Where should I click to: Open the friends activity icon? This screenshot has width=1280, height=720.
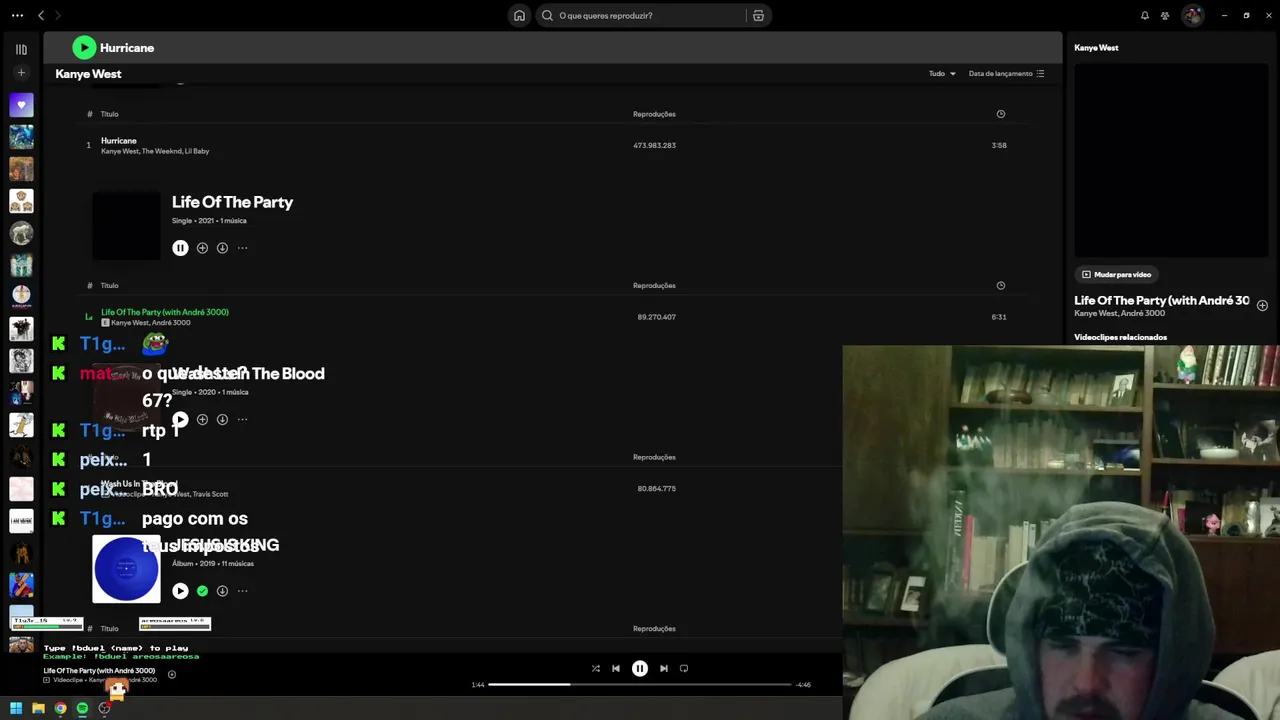[1165, 15]
